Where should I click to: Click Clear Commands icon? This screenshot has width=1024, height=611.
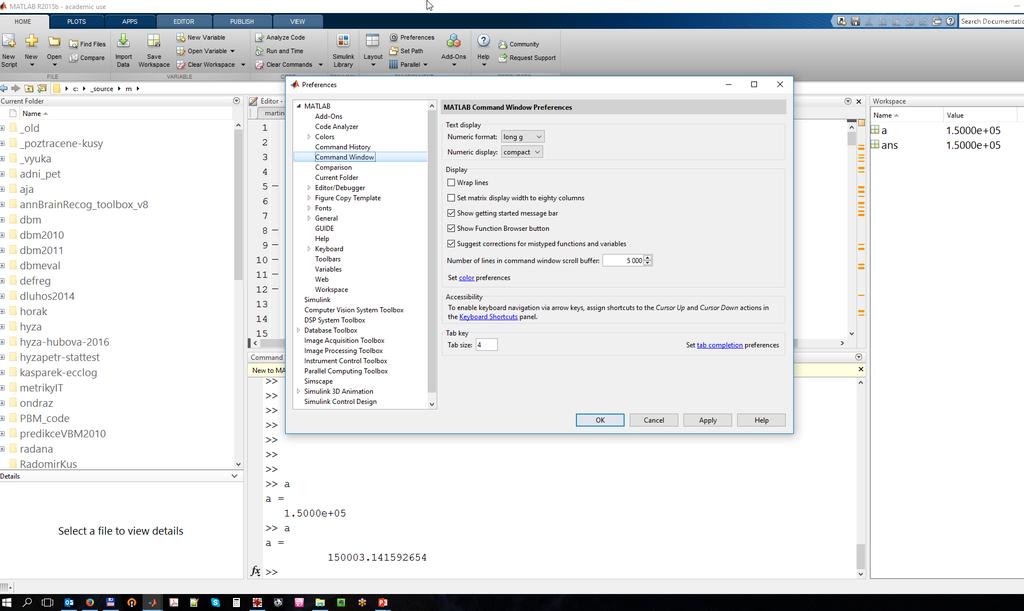tap(259, 65)
